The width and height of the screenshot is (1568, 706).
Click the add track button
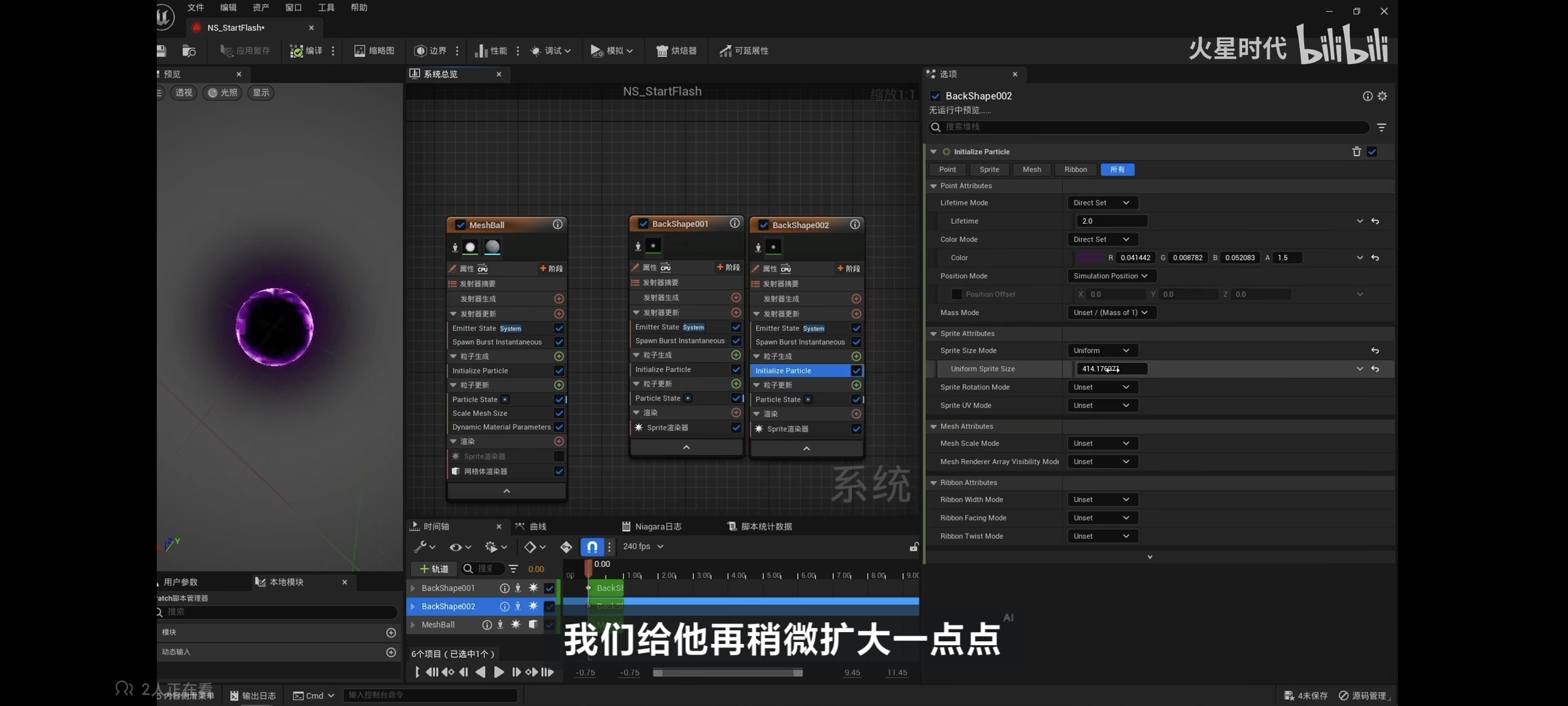[x=434, y=569]
